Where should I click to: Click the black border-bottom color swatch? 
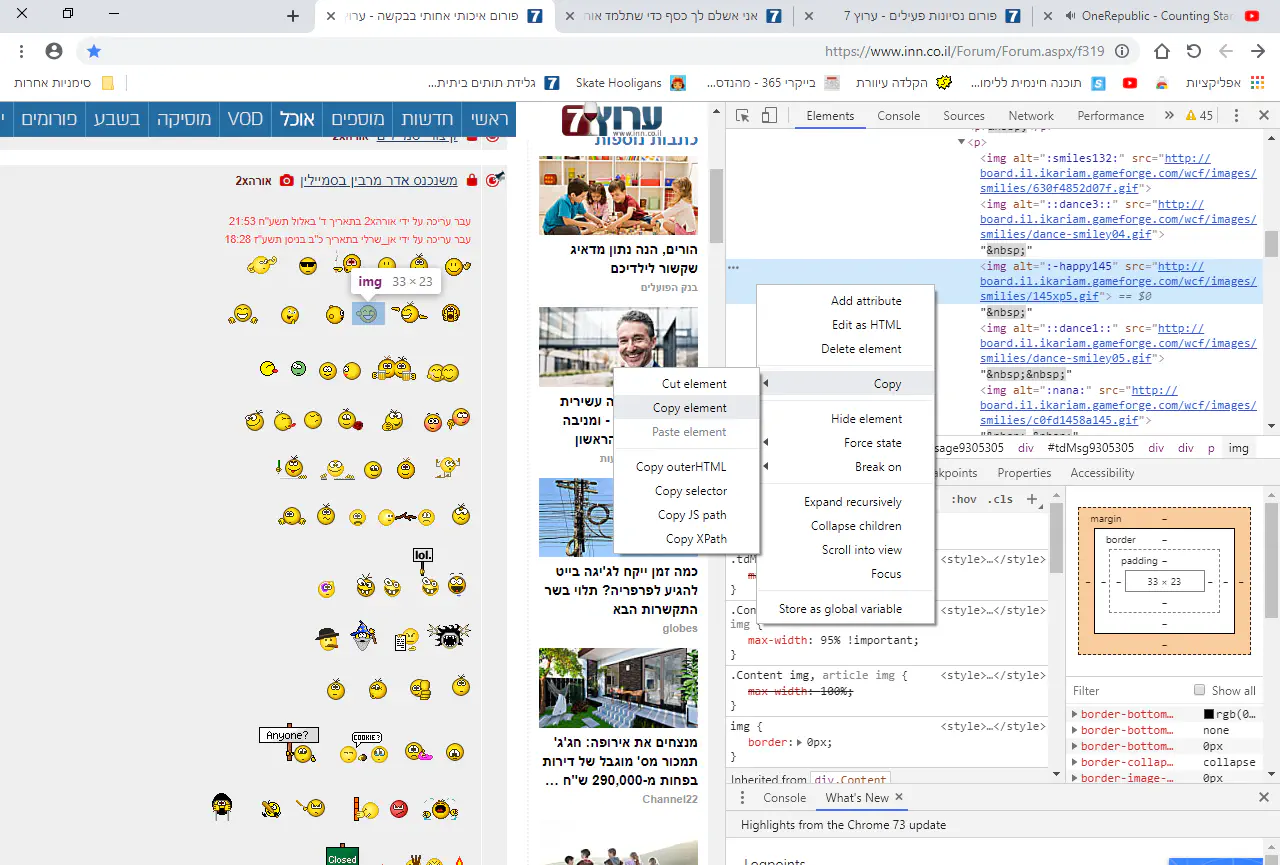(1208, 715)
